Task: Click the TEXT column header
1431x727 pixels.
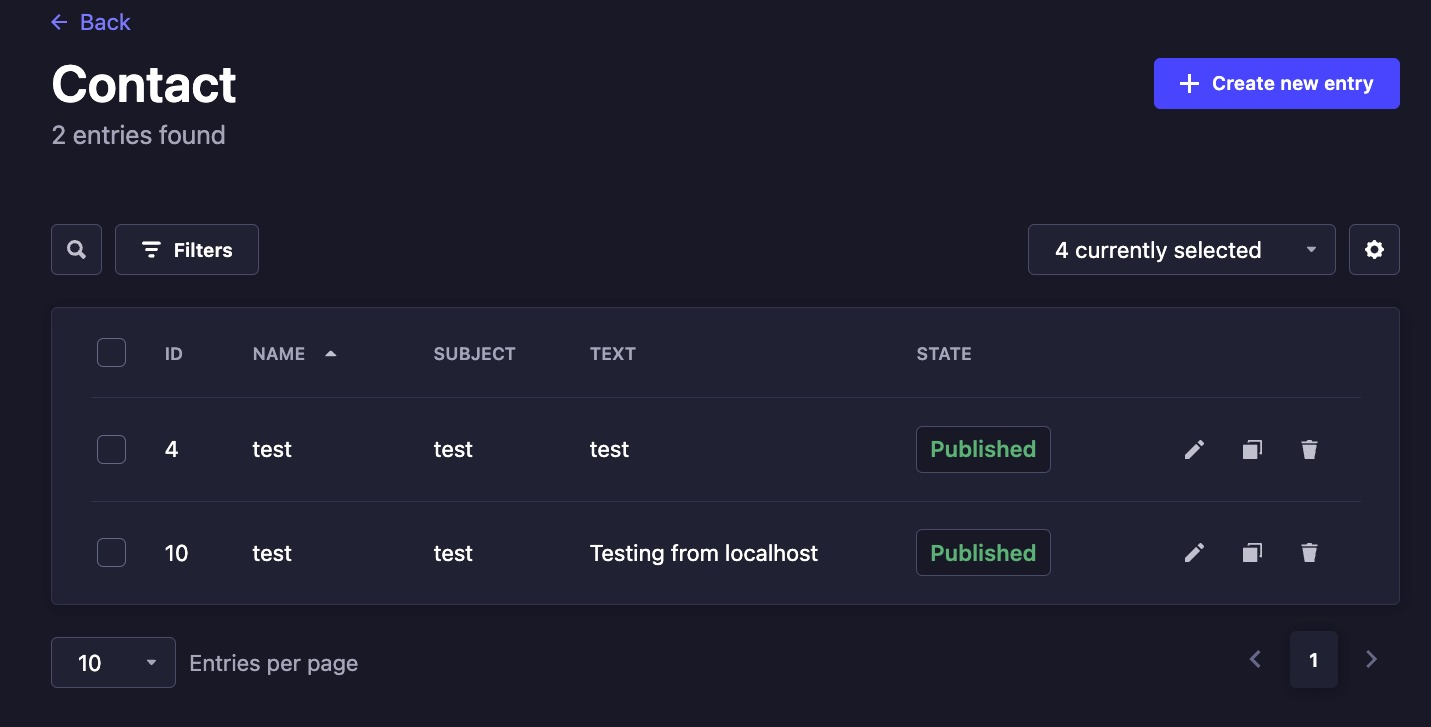Action: tap(613, 353)
